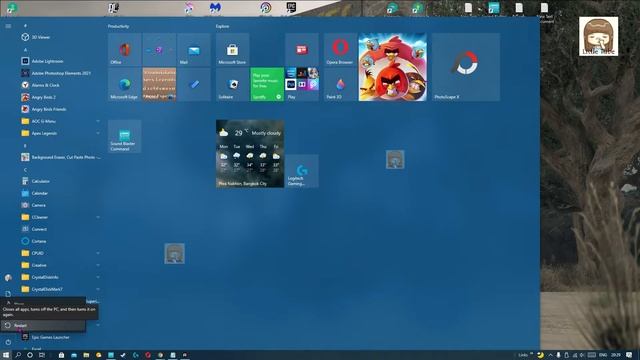Open the Office tile
This screenshot has height=360, width=640.
point(124,49)
